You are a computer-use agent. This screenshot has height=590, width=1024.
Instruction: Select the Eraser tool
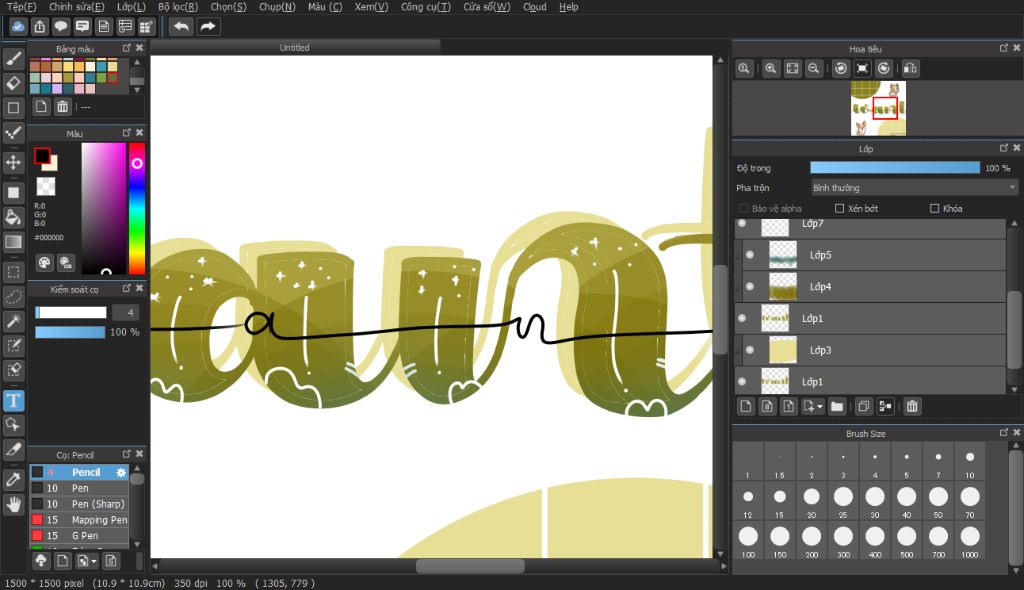(x=13, y=83)
